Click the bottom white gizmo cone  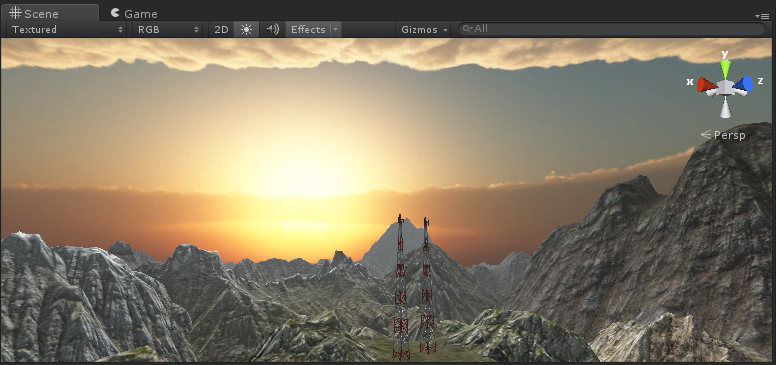click(726, 107)
